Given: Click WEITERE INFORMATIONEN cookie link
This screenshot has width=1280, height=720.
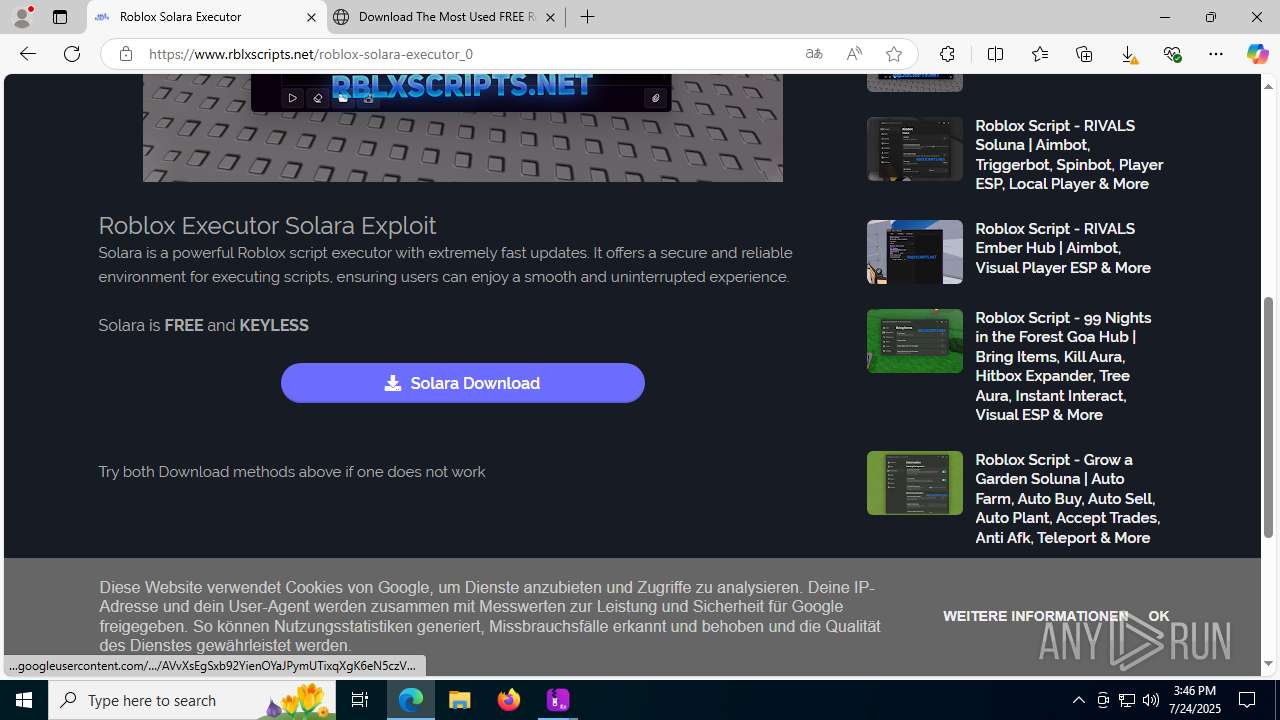Looking at the screenshot, I should [1035, 616].
